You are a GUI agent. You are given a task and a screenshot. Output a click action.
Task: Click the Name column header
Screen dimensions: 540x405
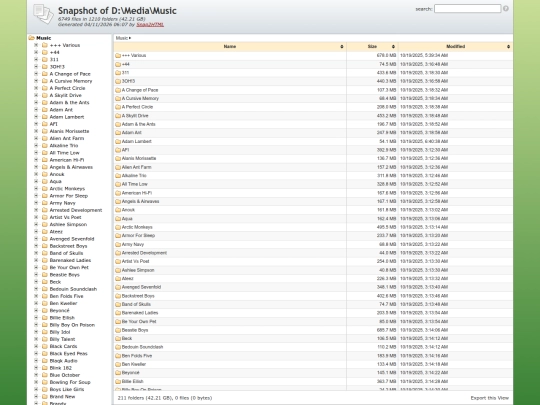click(230, 46)
